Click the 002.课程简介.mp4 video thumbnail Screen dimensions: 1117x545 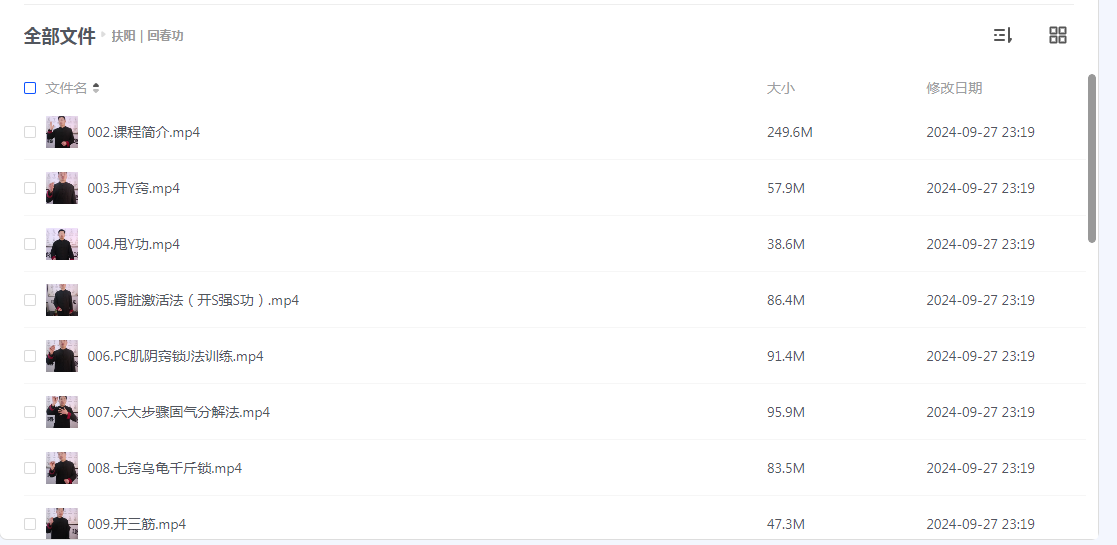pos(62,132)
